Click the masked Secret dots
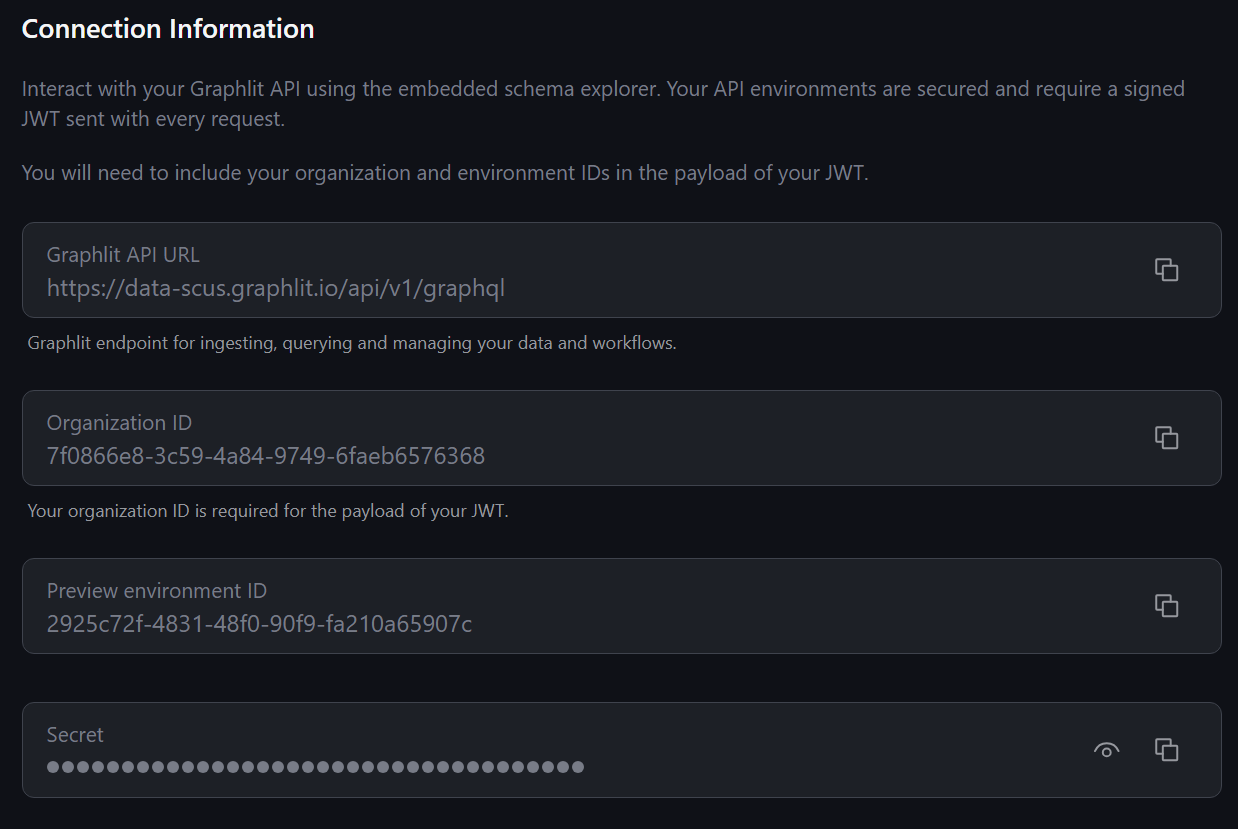The image size is (1238, 829). (315, 768)
